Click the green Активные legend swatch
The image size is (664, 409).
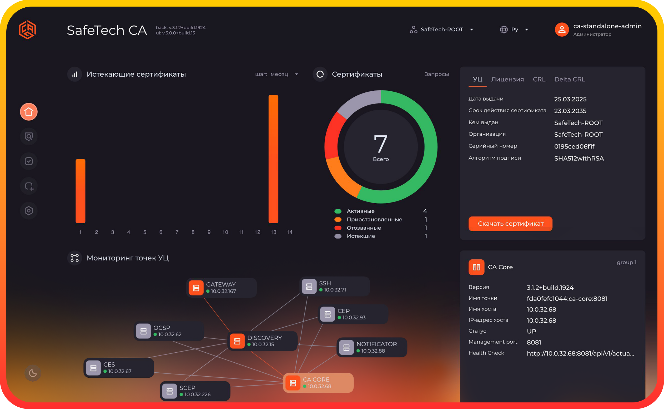338,211
